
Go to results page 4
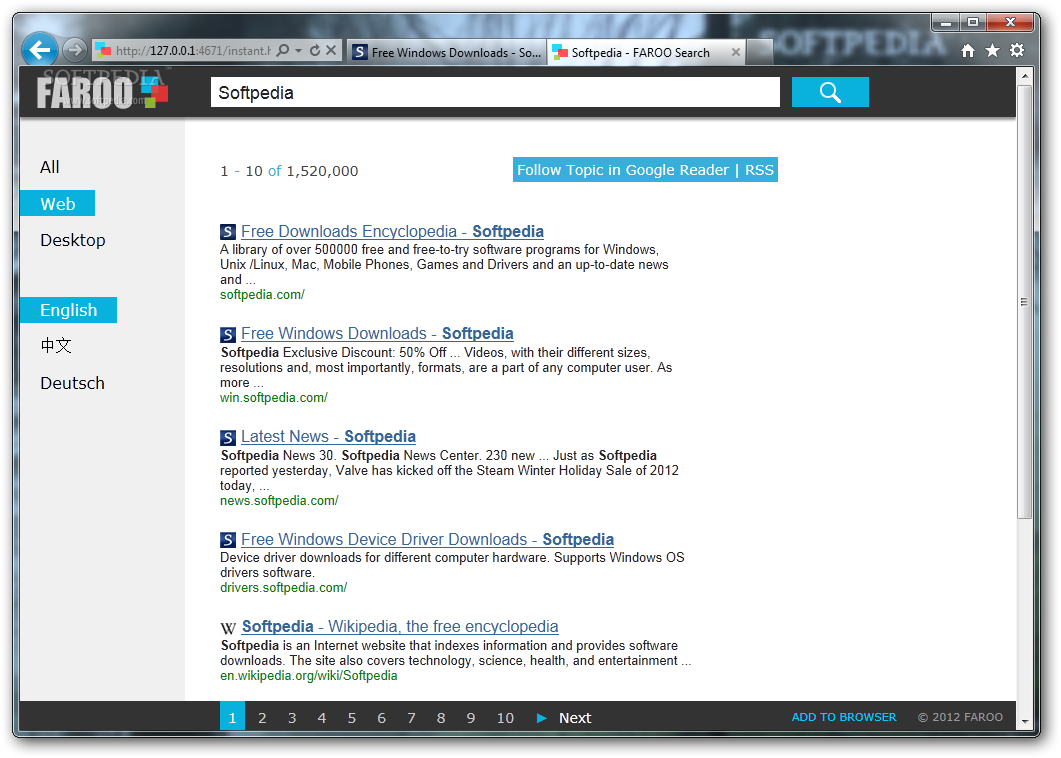tap(321, 718)
